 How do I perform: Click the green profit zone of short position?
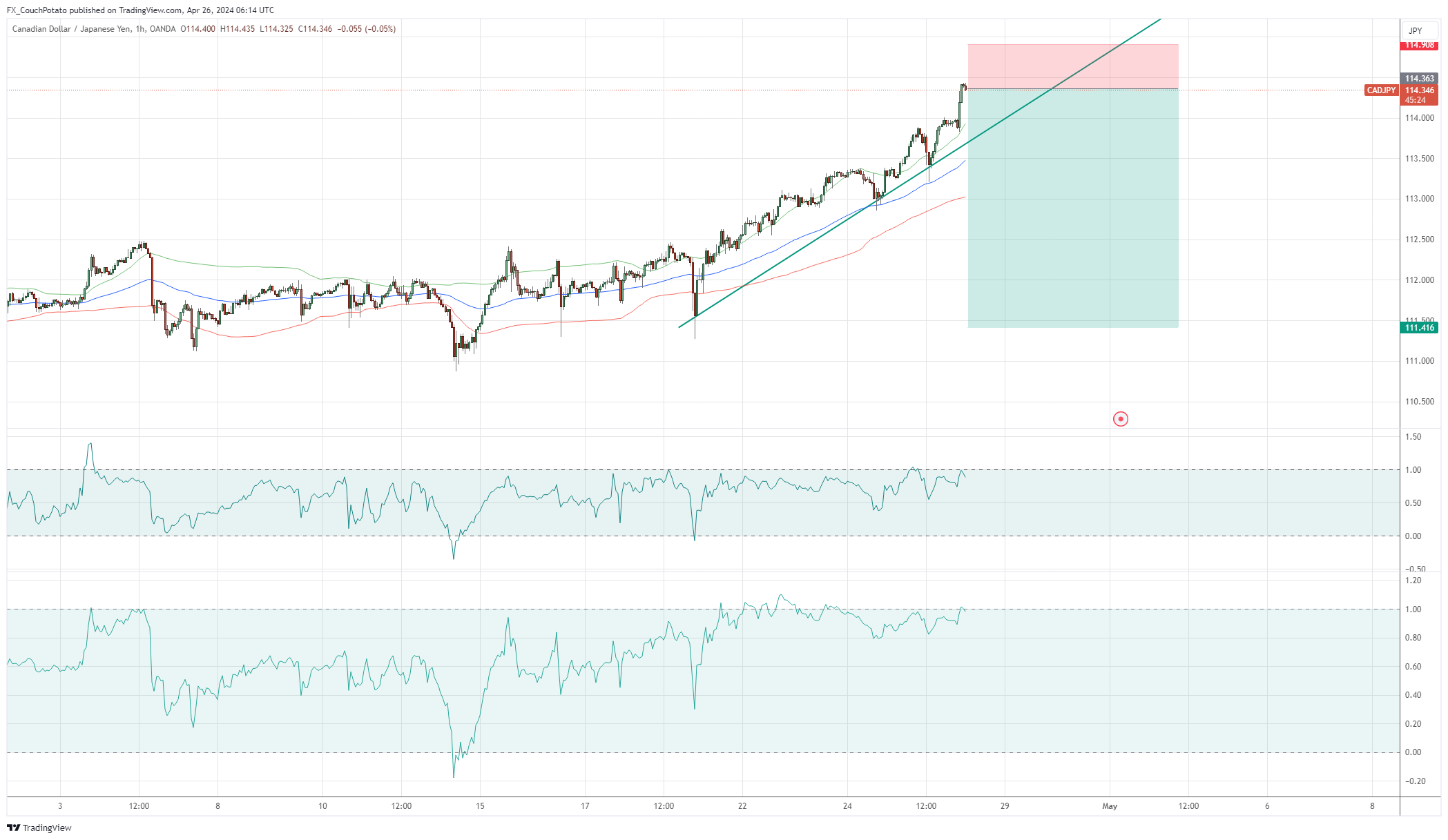[x=1073, y=208]
